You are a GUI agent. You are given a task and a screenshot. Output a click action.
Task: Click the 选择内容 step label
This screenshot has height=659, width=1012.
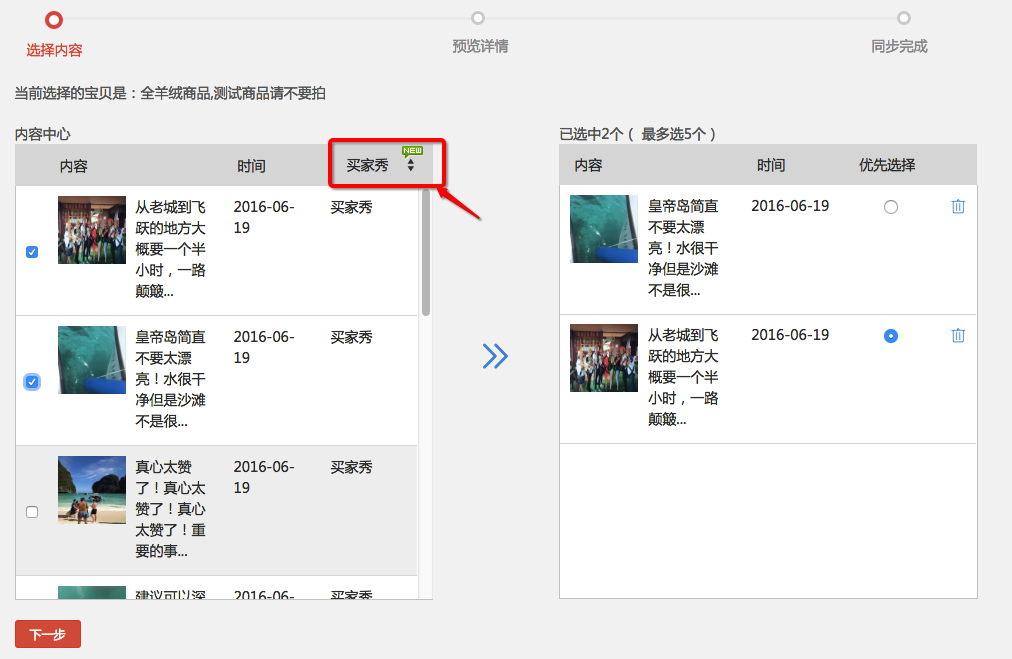tap(55, 49)
